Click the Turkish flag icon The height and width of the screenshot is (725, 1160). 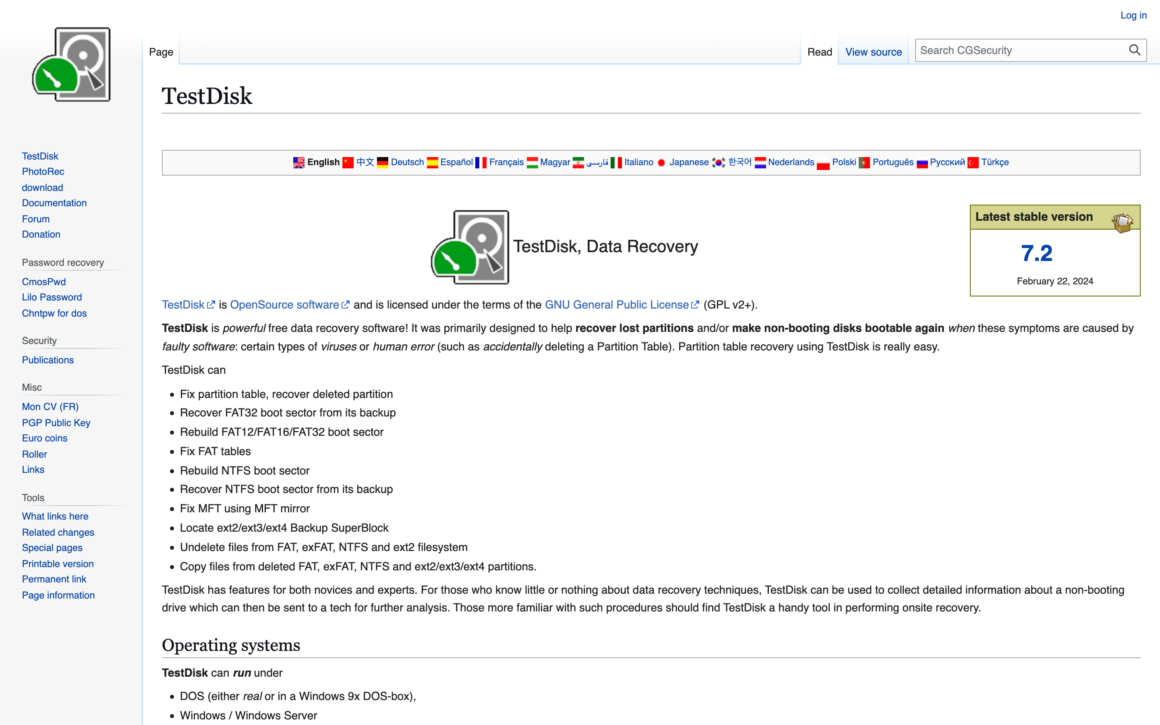coord(973,163)
